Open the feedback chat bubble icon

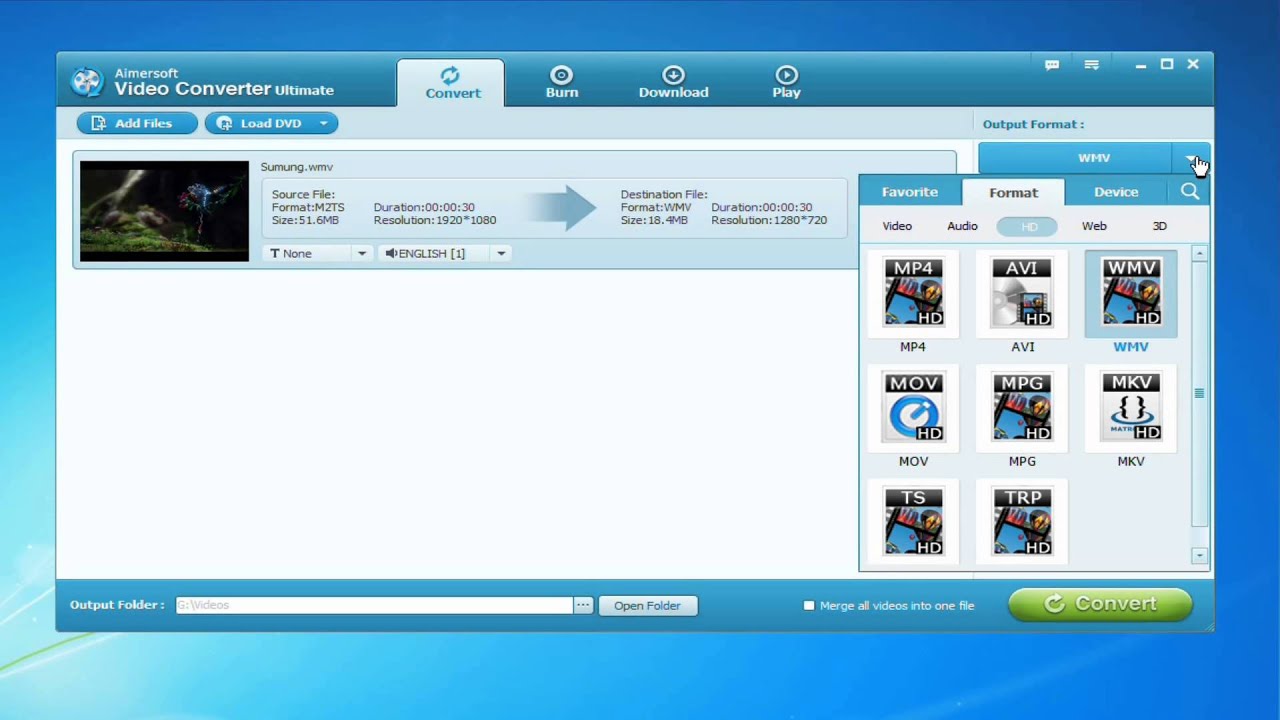[x=1052, y=65]
